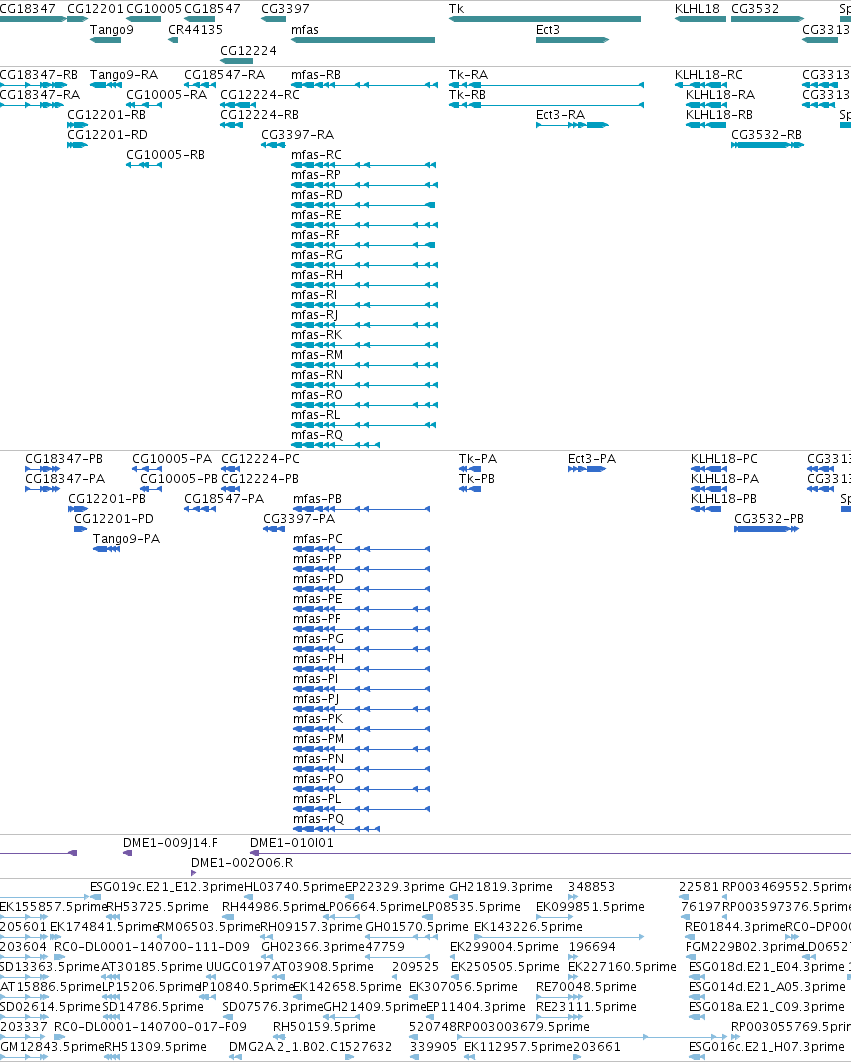Image resolution: width=851 pixels, height=1062 pixels.
Task: Click transcript Ect3-RA
Action: click(560, 114)
